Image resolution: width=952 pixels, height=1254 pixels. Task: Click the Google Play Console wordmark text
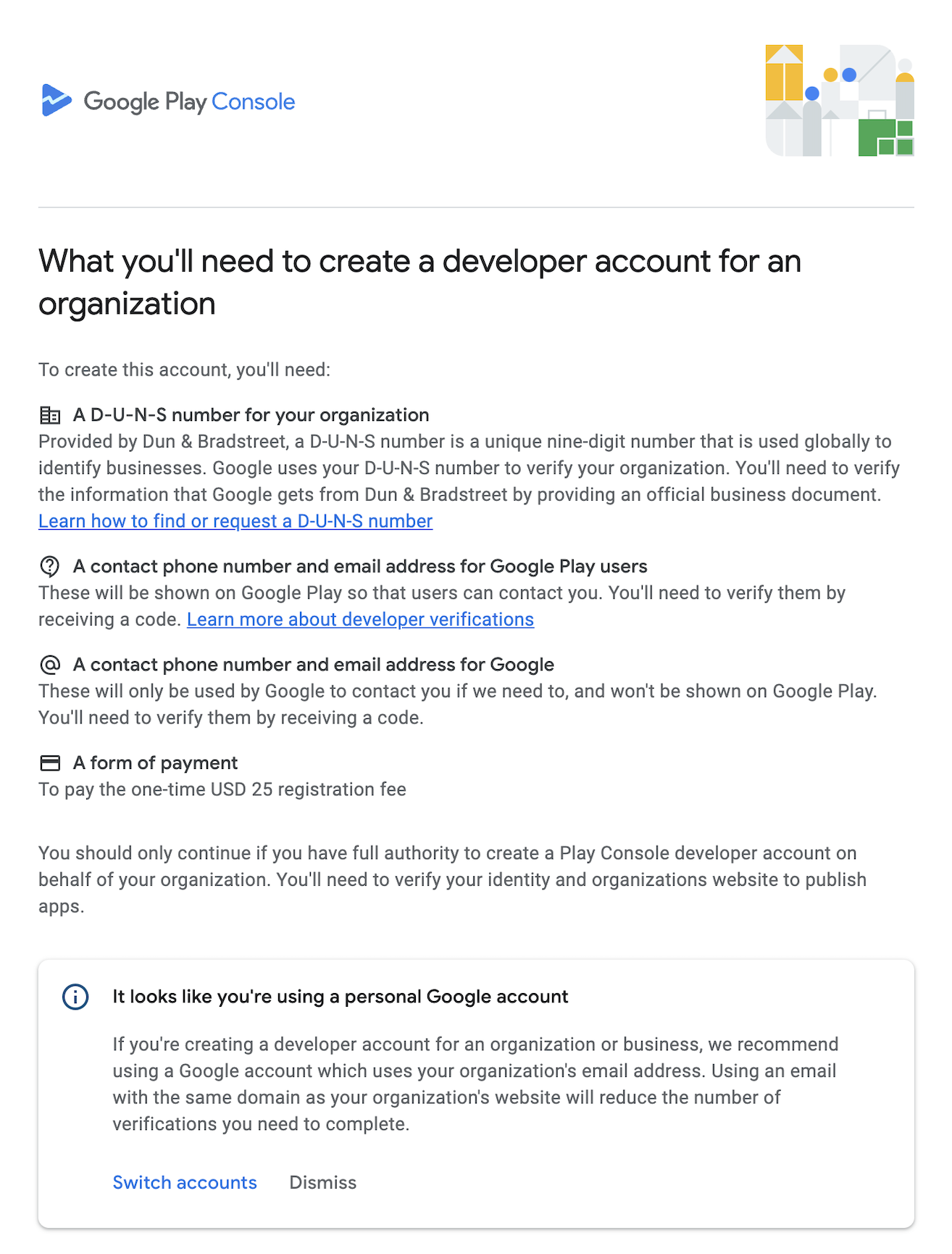coord(190,101)
